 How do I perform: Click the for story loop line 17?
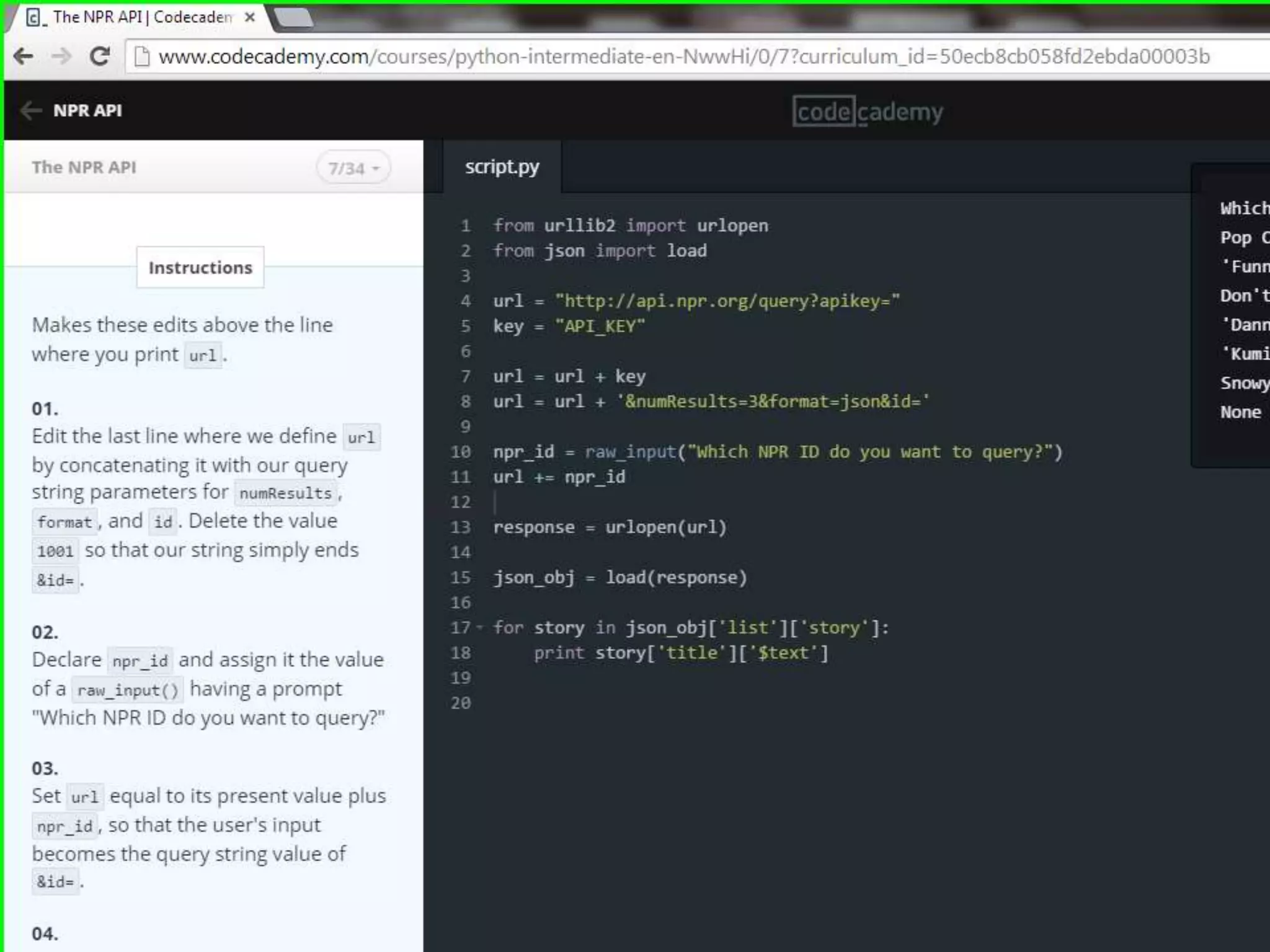(x=691, y=628)
